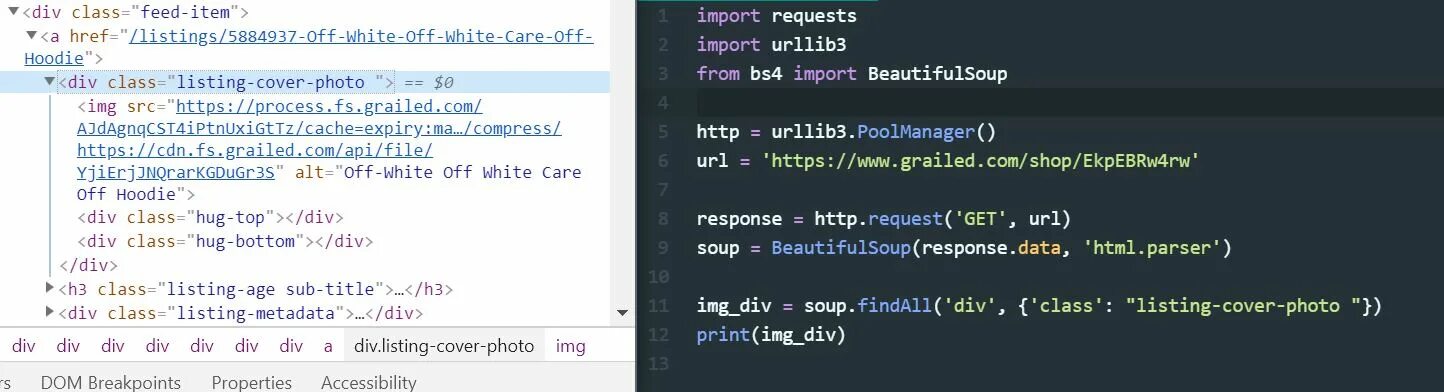Open the Accessibility tab
1444x392 pixels.
[368, 382]
